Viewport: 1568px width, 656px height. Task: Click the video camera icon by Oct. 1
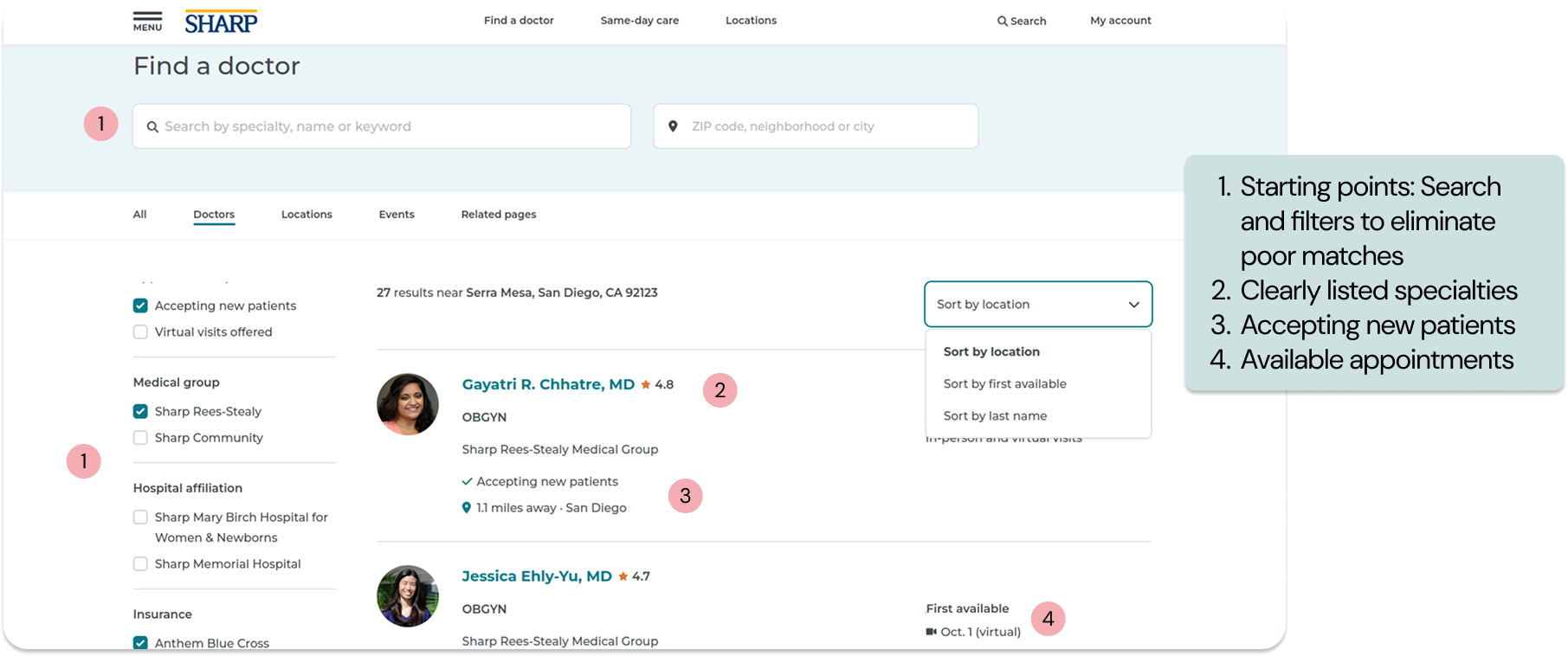932,632
